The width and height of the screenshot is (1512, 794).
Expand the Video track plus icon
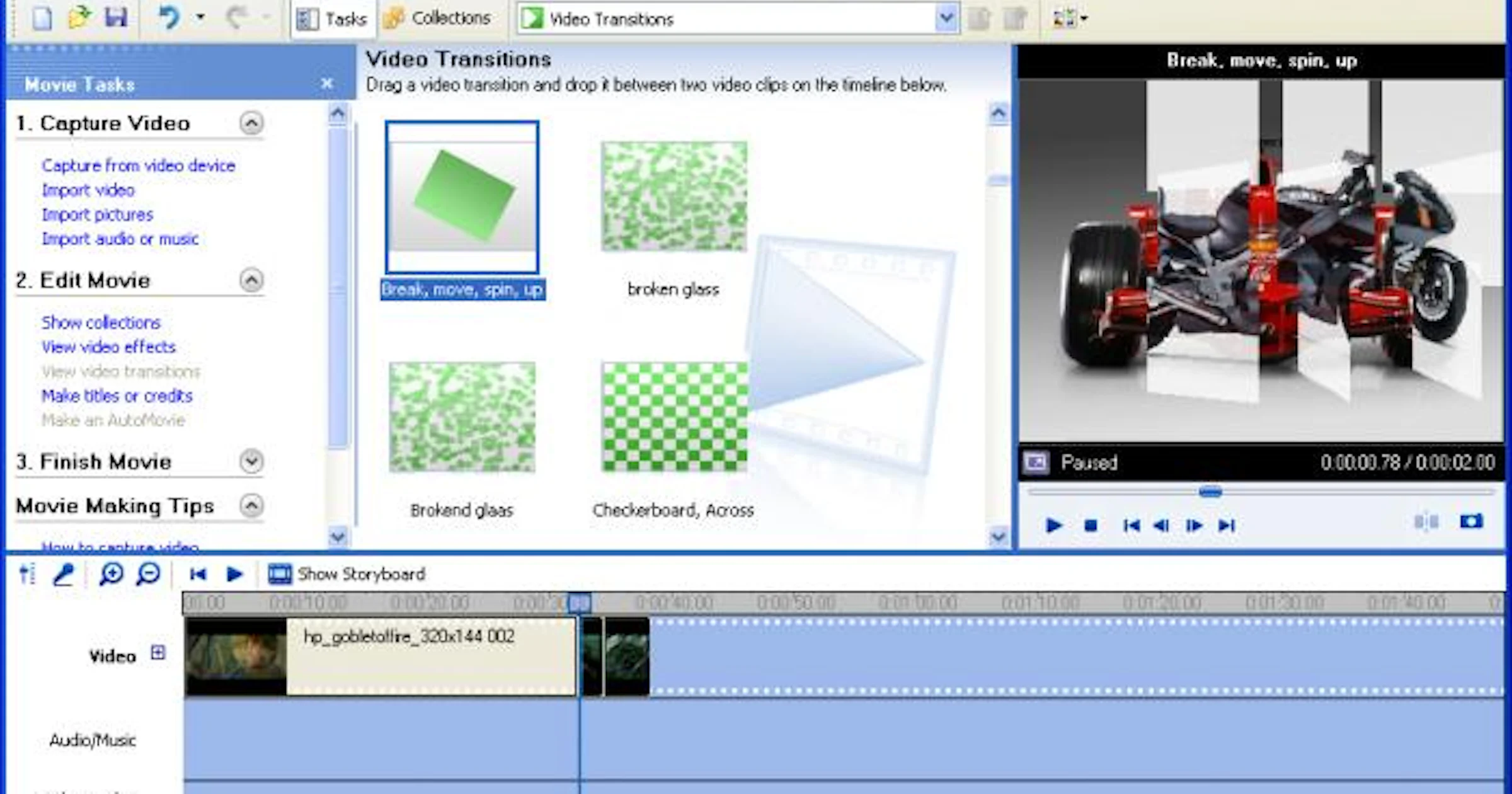pyautogui.click(x=157, y=653)
